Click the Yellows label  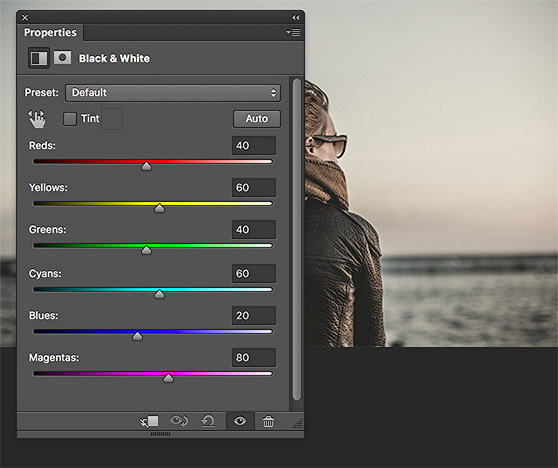[48, 188]
